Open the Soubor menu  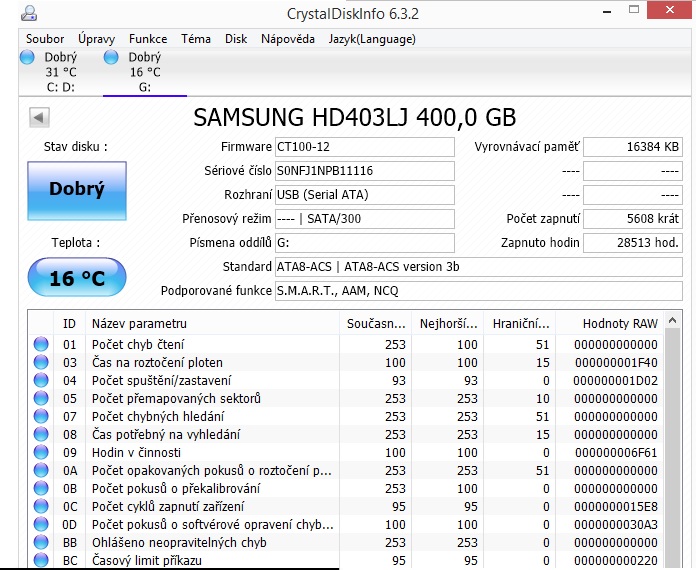click(45, 39)
